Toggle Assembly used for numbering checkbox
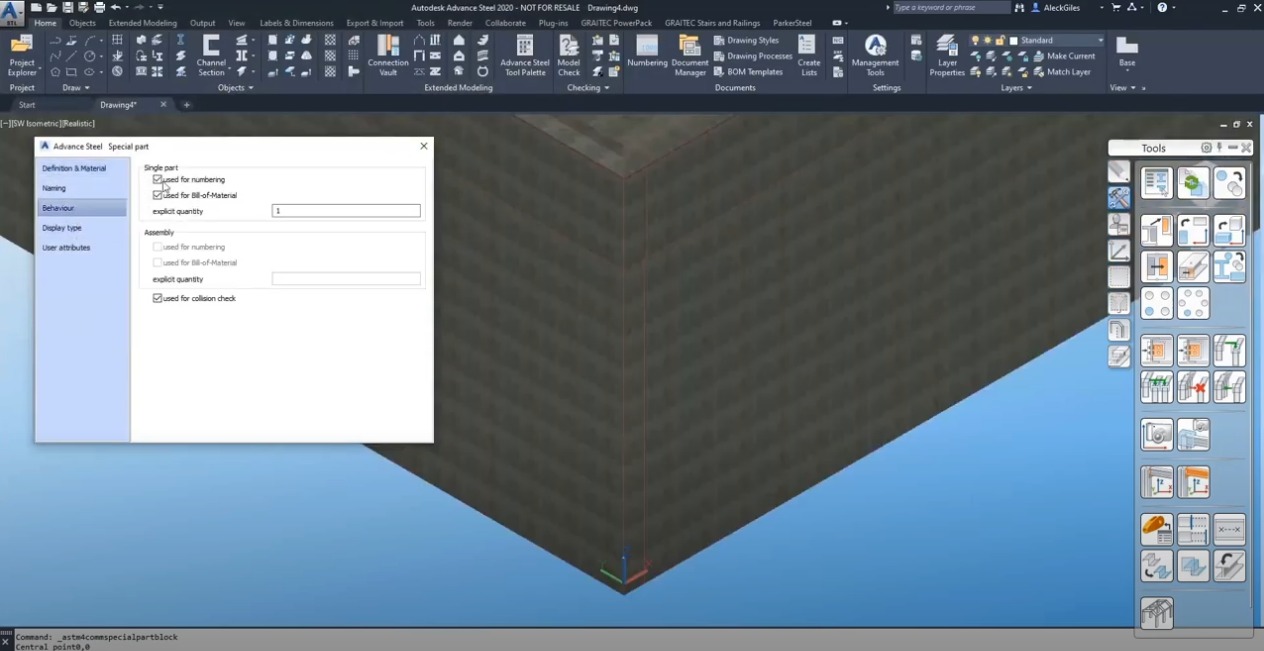The image size is (1264, 651). point(157,247)
